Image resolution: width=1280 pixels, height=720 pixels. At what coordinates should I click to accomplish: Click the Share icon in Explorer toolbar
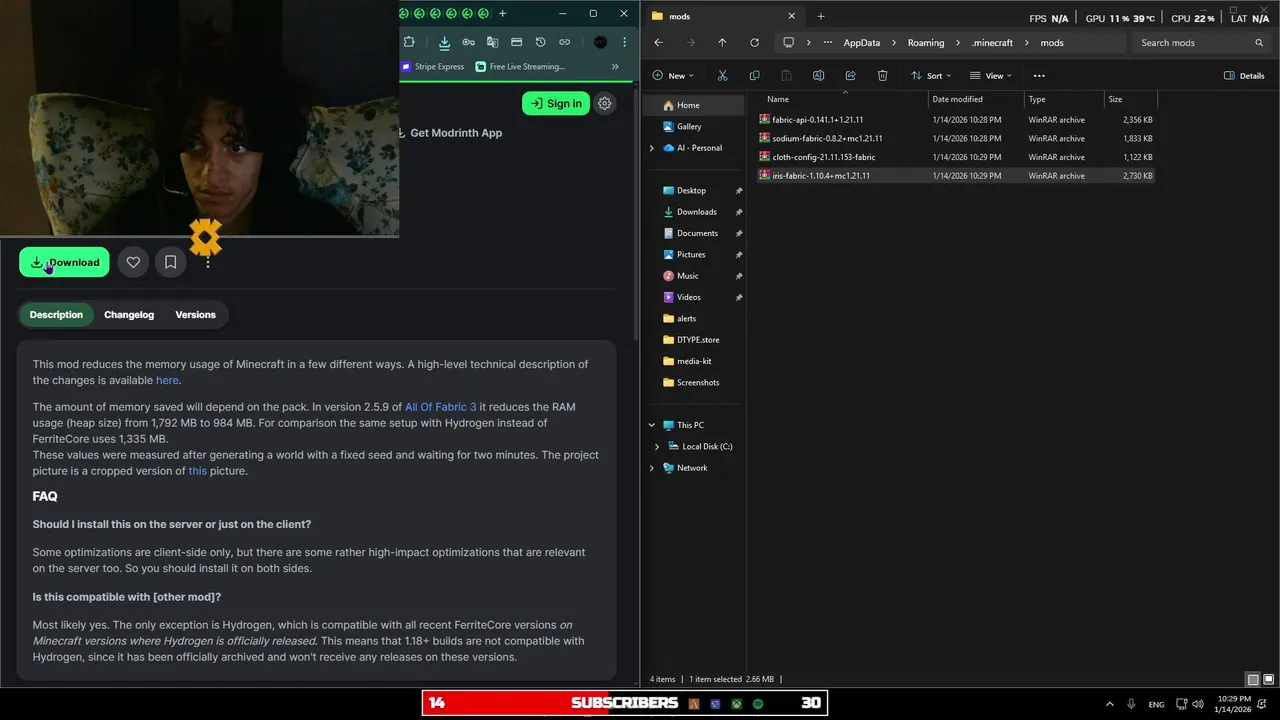pyautogui.click(x=850, y=76)
